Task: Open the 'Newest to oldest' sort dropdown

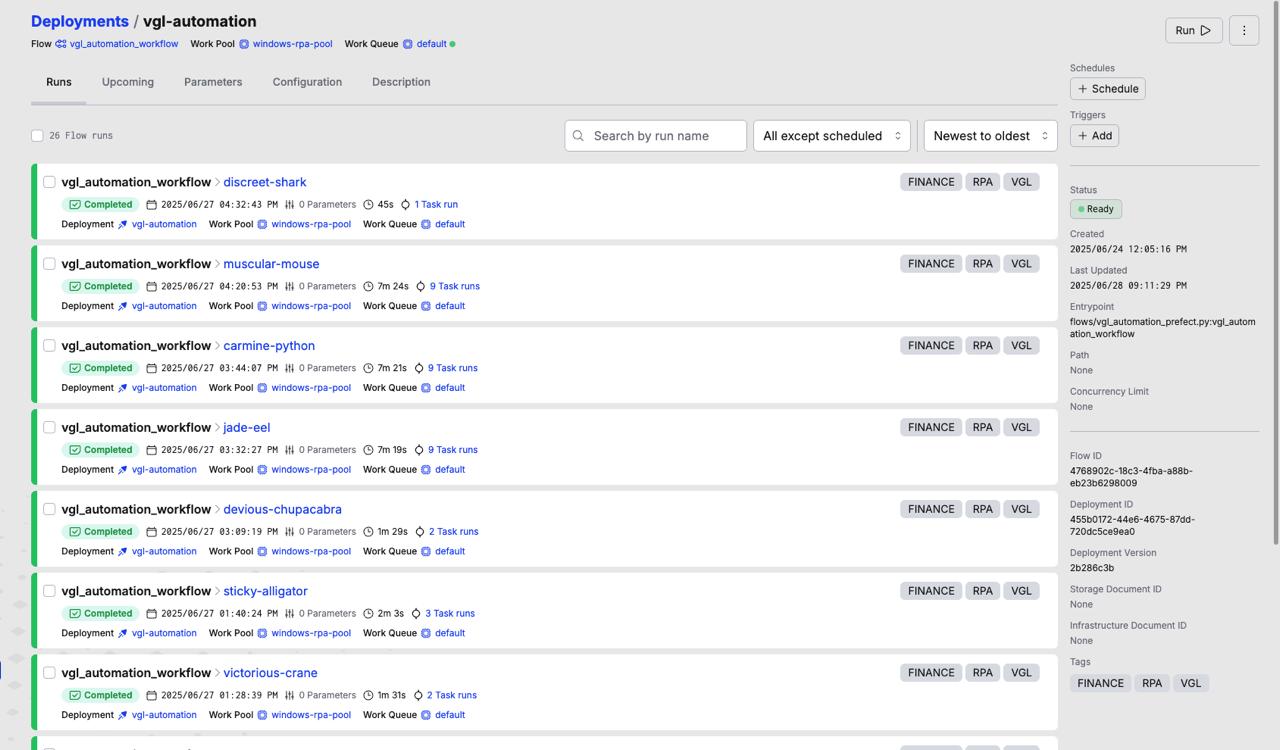Action: (x=990, y=136)
